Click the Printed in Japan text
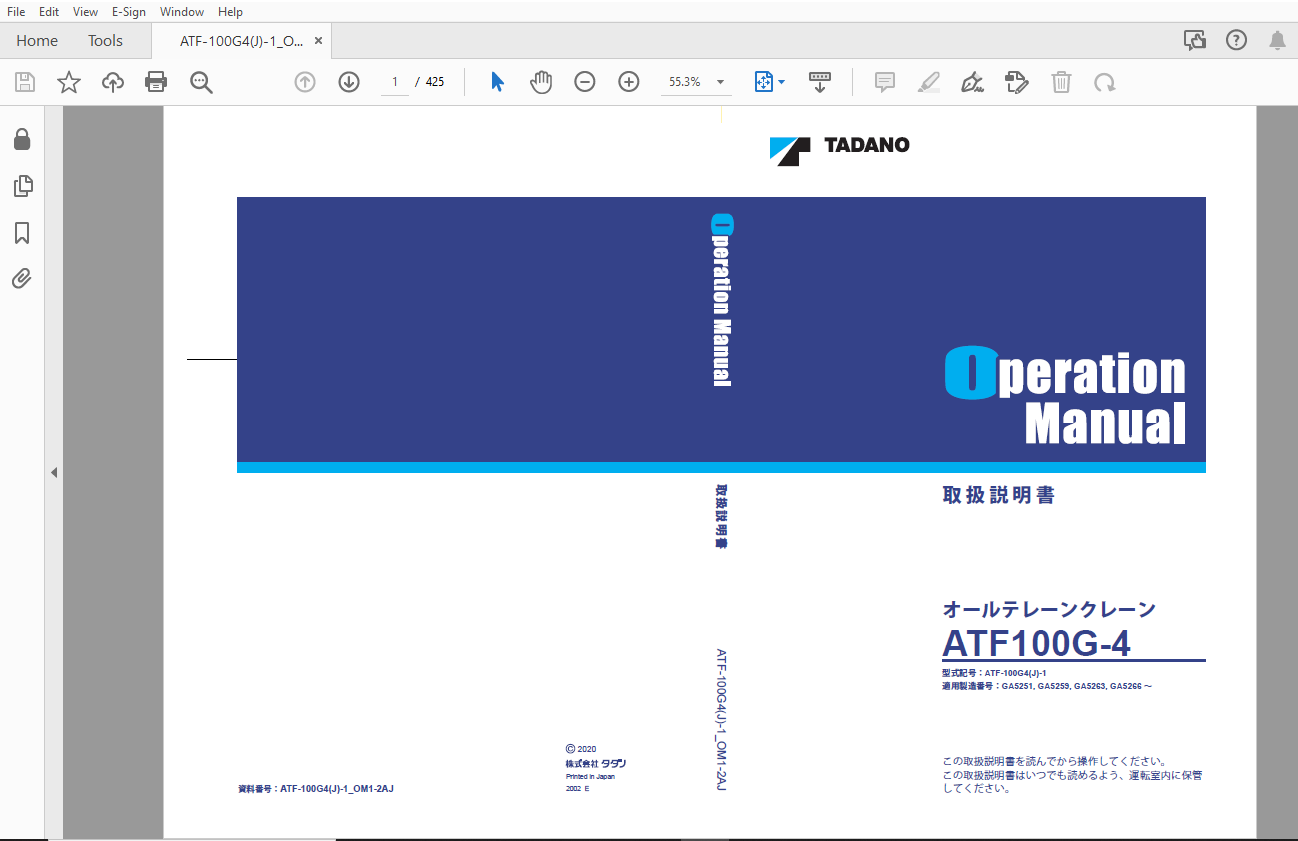This screenshot has height=841, width=1298. tap(590, 776)
